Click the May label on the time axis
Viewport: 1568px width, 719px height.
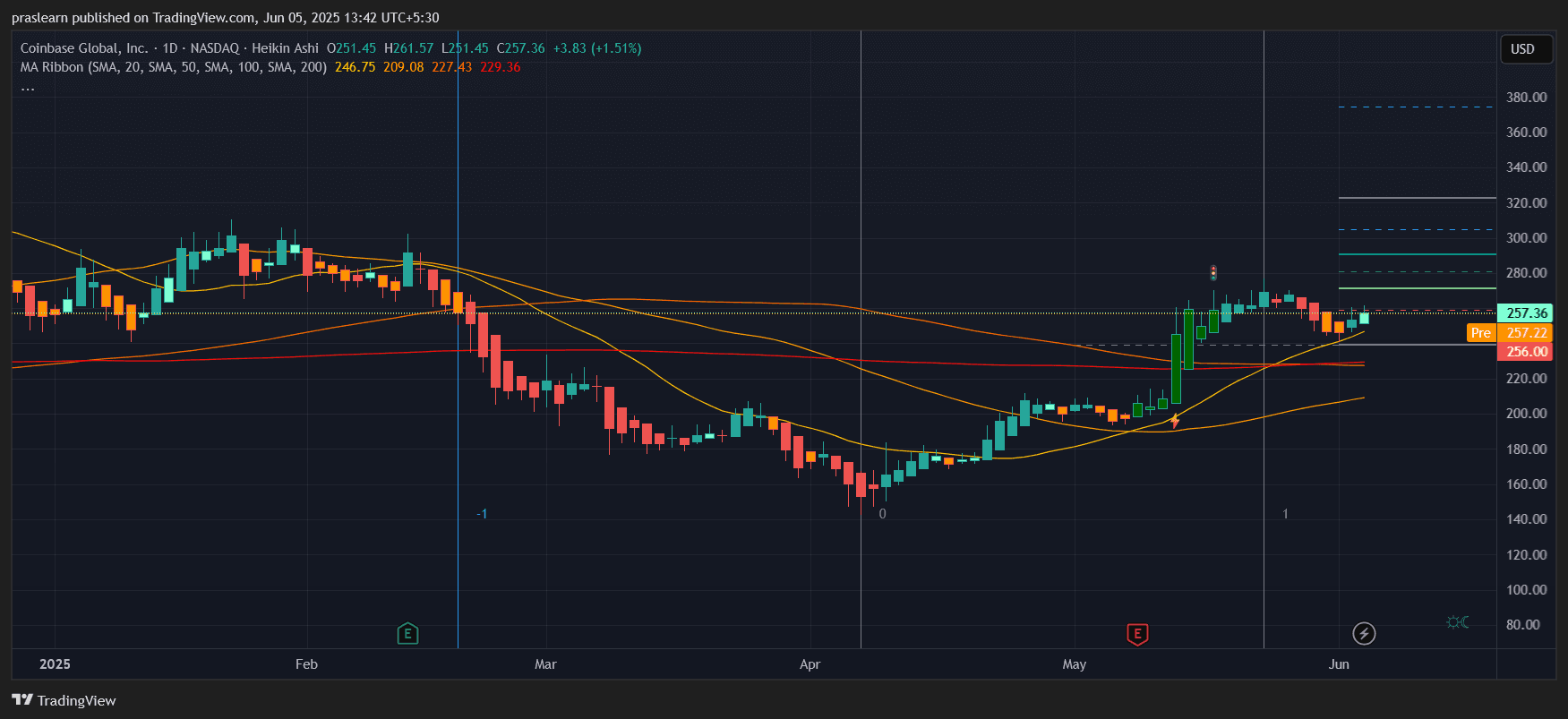point(1075,663)
